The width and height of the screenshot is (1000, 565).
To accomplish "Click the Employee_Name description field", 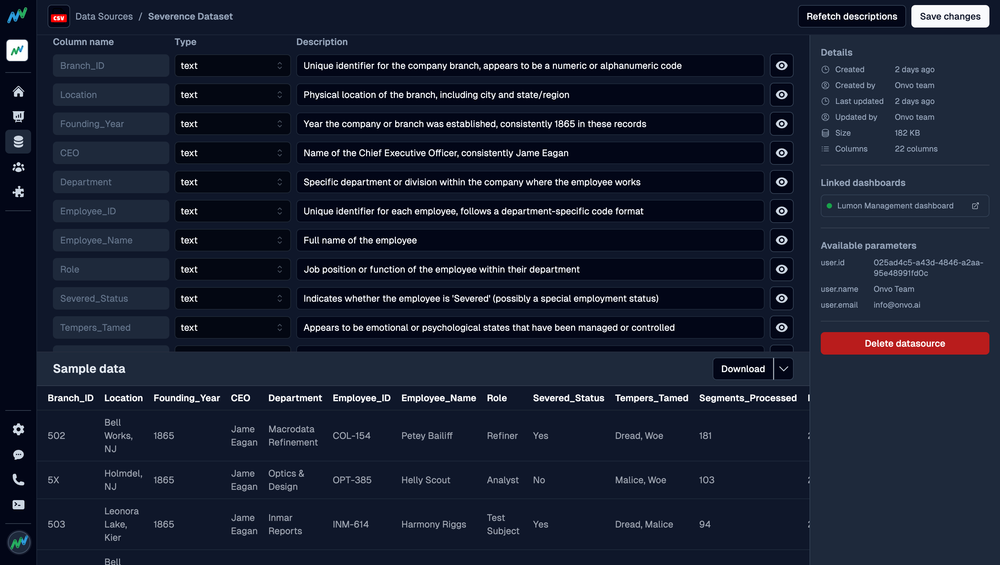I will coord(530,240).
